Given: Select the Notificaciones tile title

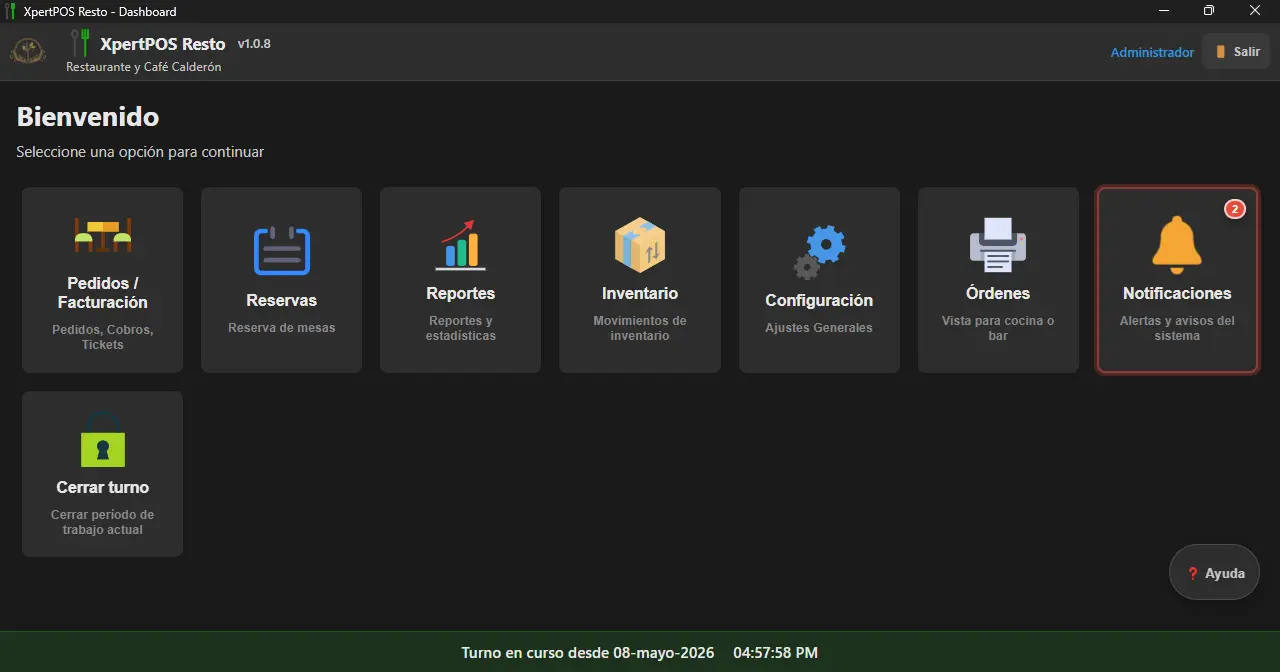Looking at the screenshot, I should (x=1177, y=293).
